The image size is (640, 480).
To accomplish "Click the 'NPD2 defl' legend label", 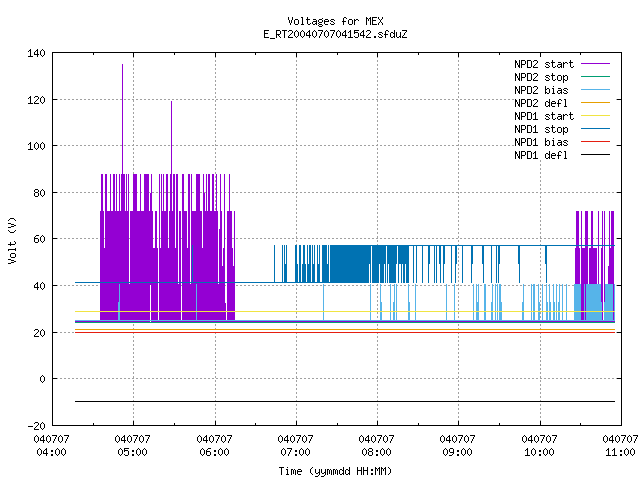I will pyautogui.click(x=541, y=103).
